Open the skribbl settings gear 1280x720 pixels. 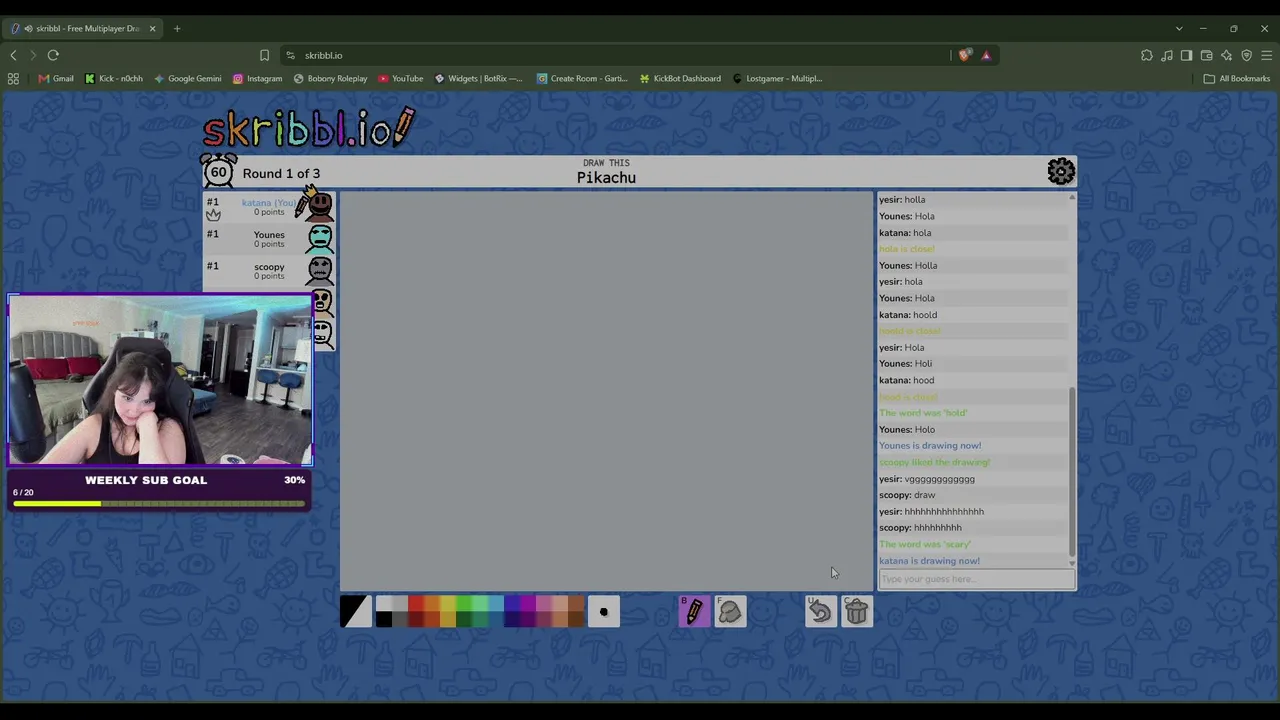(1061, 172)
